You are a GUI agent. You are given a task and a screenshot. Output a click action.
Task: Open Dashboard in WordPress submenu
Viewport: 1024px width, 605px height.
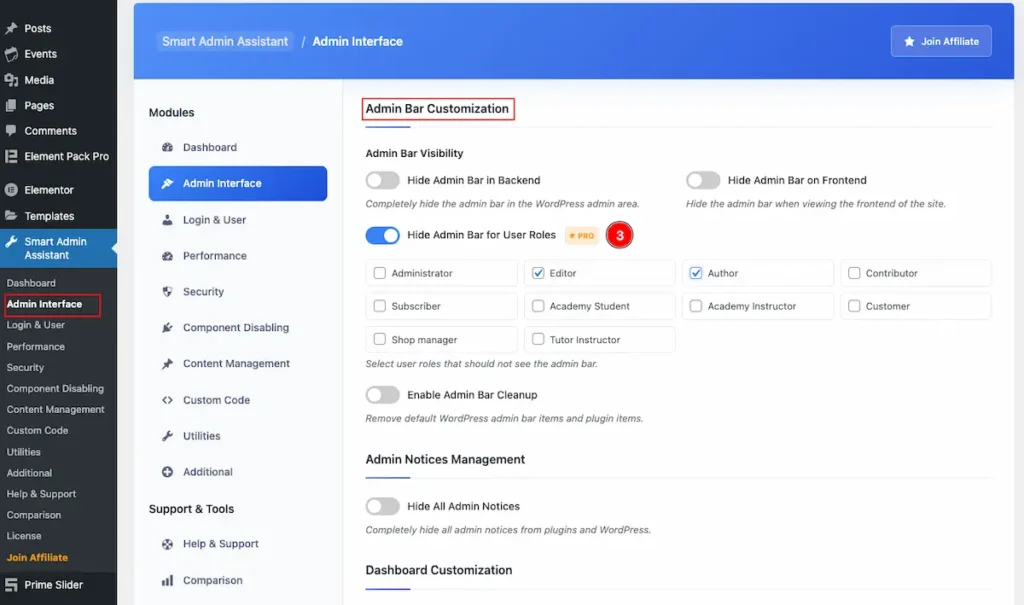[x=31, y=283]
